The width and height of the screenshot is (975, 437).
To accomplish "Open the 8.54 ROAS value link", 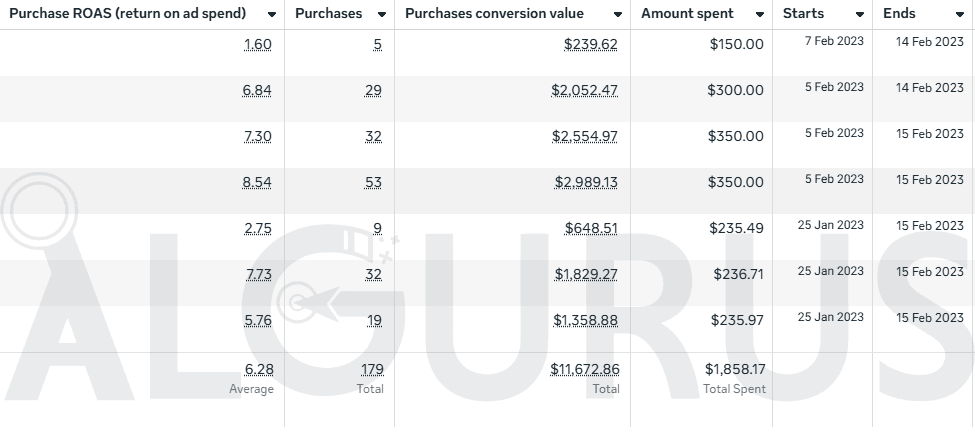I will 258,183.
